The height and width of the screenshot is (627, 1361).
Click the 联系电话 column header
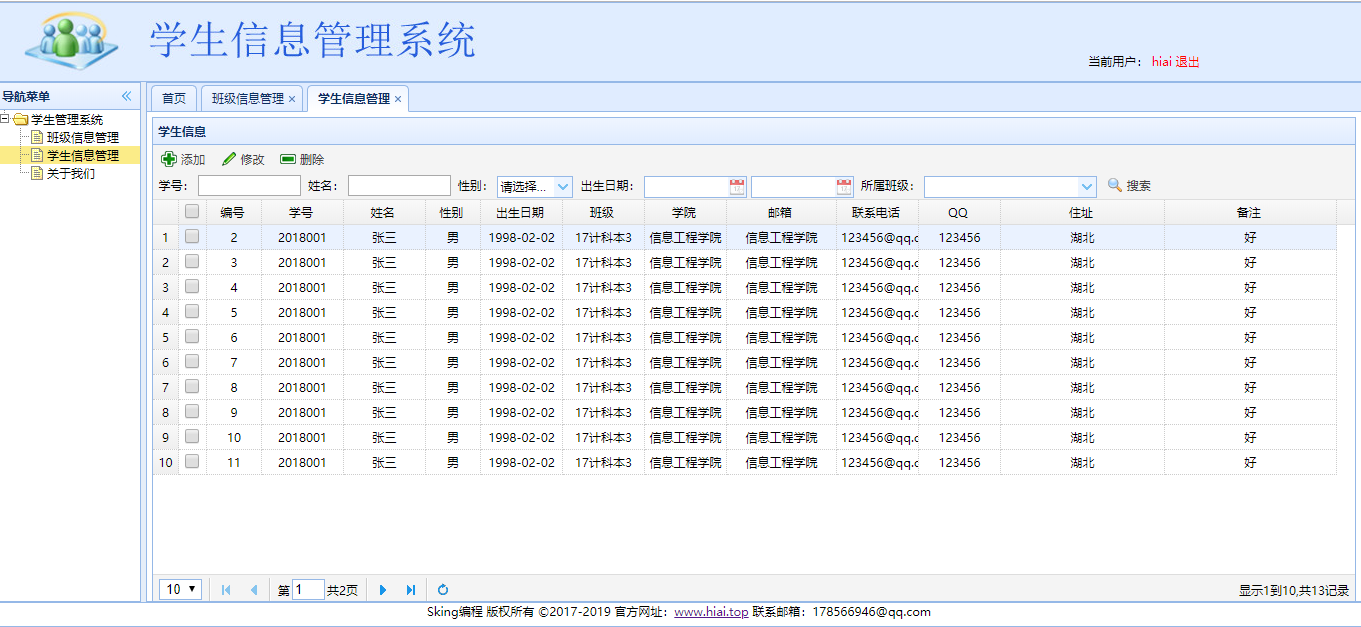877,212
